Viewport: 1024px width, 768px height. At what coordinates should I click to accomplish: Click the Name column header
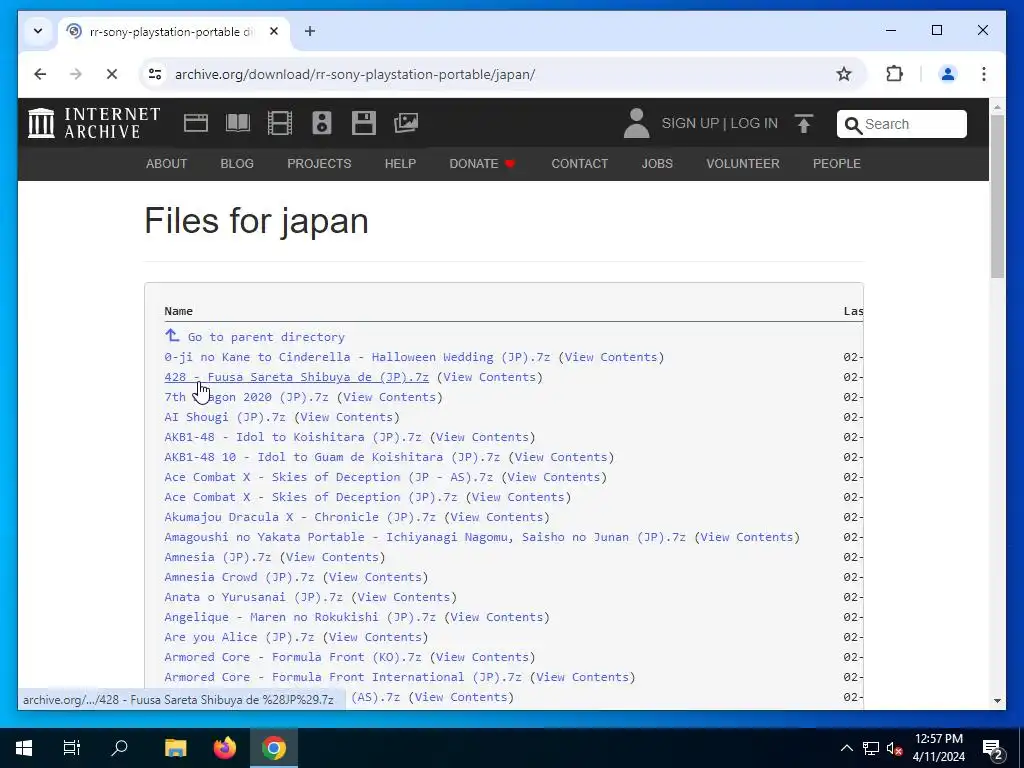[178, 311]
